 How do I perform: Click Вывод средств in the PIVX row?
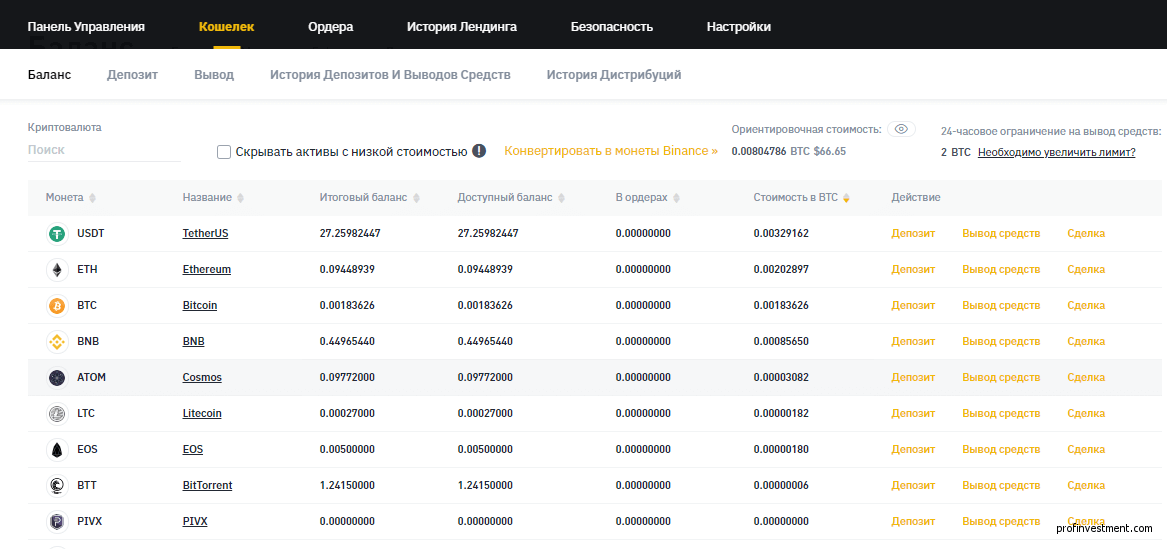tap(1001, 521)
